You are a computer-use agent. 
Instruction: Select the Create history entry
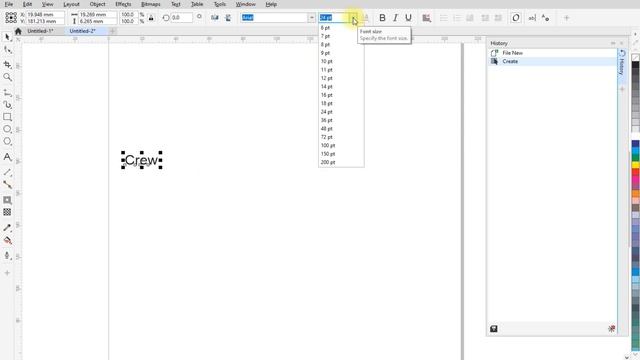[553, 61]
